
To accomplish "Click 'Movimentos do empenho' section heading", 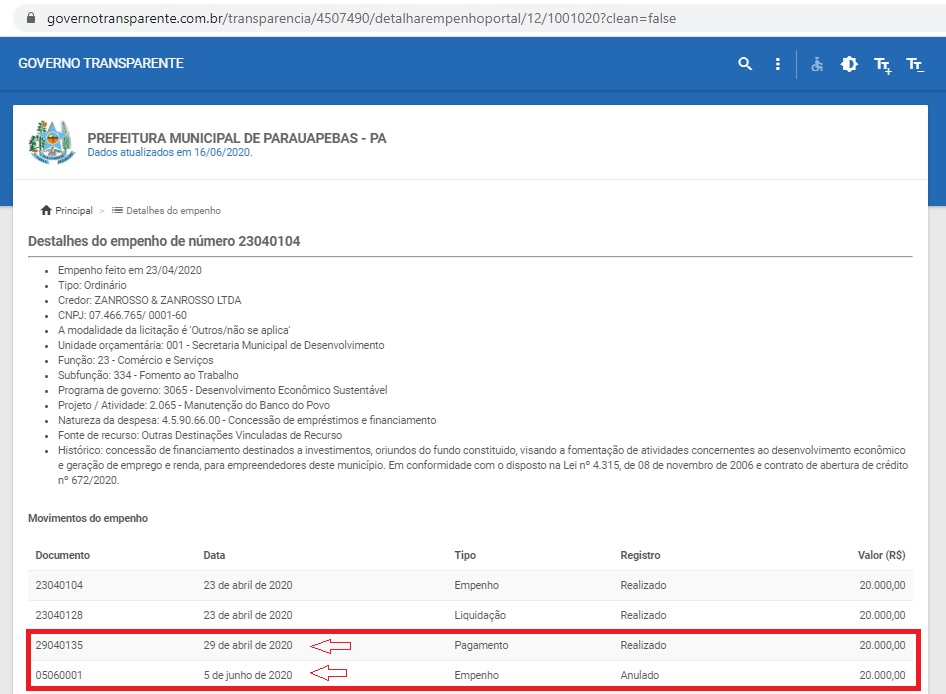I will click(x=87, y=518).
